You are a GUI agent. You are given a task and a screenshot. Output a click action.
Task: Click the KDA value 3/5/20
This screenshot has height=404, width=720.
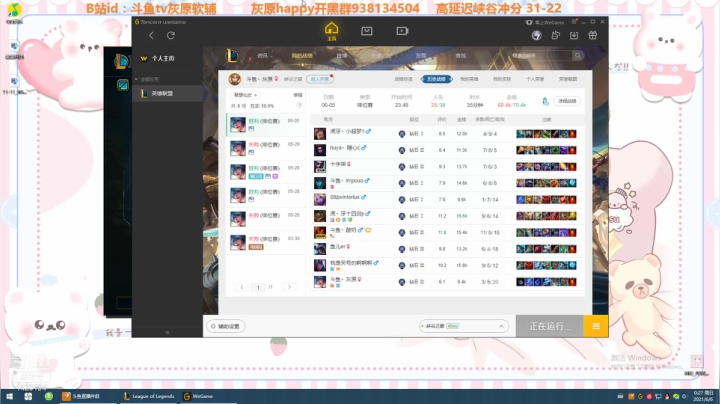coord(489,281)
